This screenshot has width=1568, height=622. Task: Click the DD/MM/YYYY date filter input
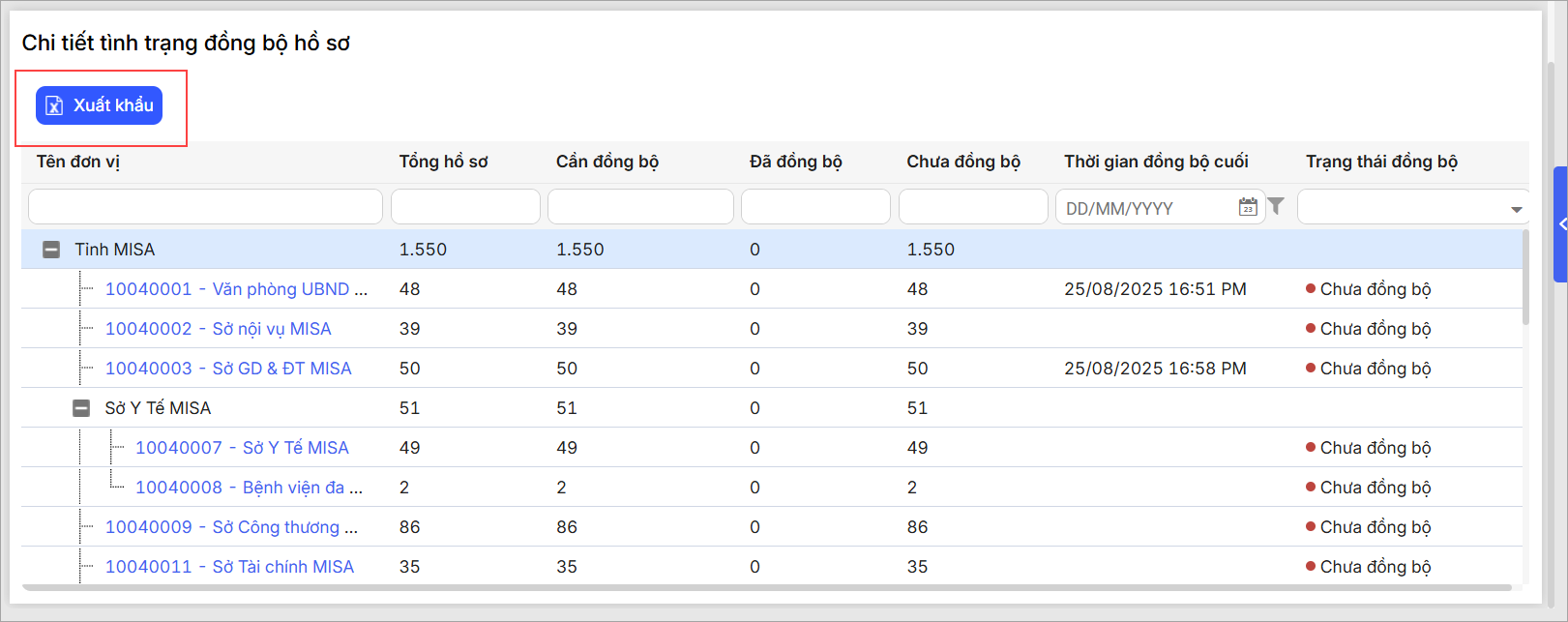1146,208
